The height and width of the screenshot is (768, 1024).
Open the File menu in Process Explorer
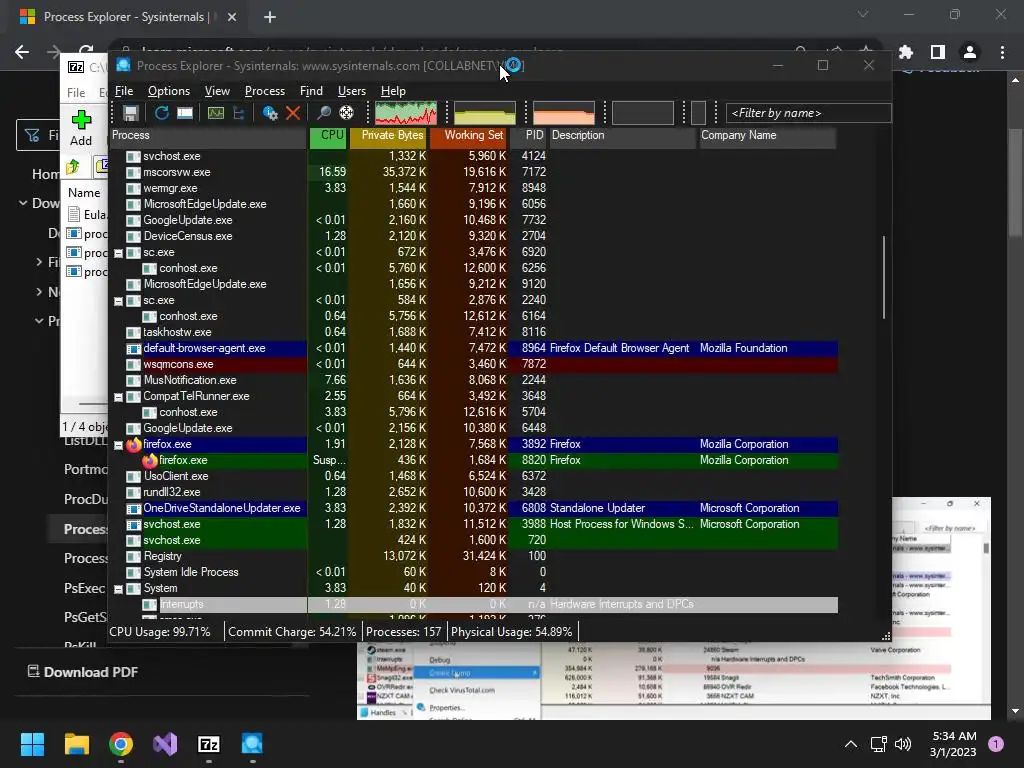click(124, 91)
